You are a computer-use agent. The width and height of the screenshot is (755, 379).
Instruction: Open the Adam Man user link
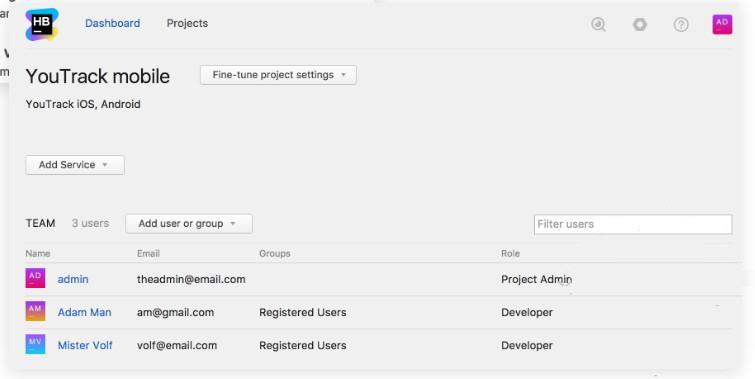(x=84, y=312)
